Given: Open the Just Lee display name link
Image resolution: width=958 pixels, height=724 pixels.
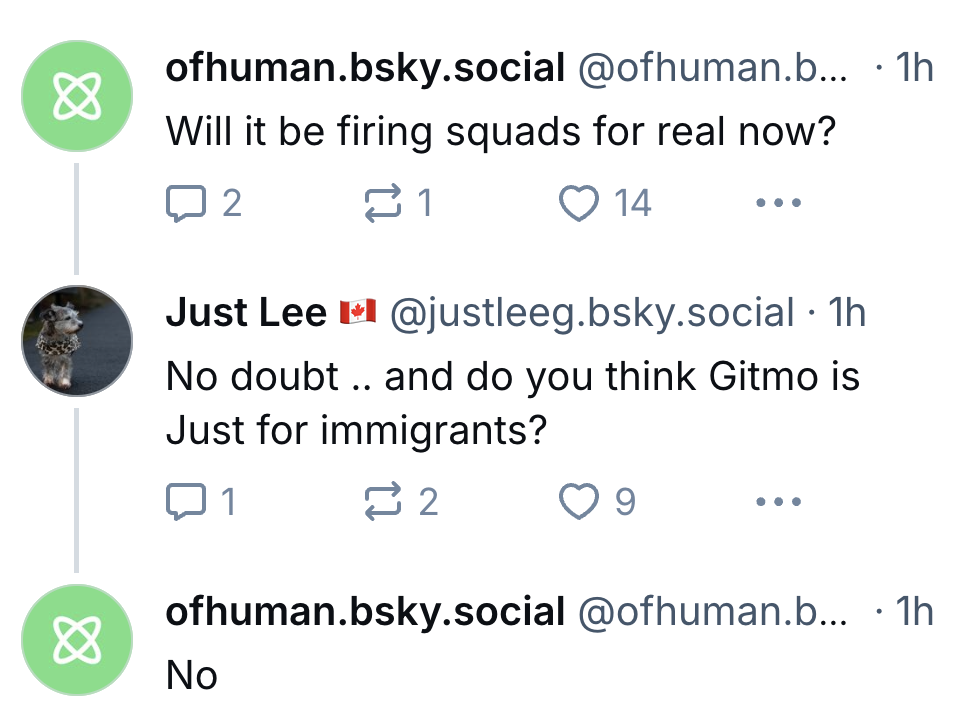Looking at the screenshot, I should point(246,313).
